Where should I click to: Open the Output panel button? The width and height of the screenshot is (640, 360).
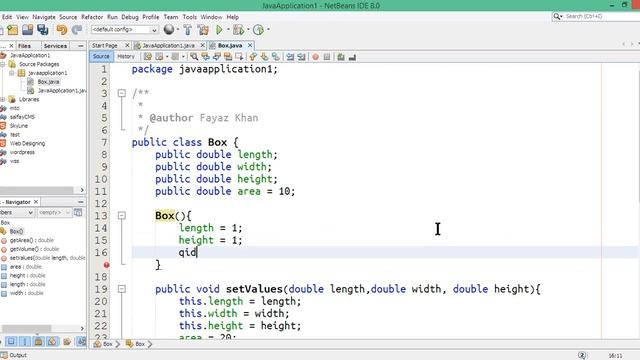coord(14,355)
